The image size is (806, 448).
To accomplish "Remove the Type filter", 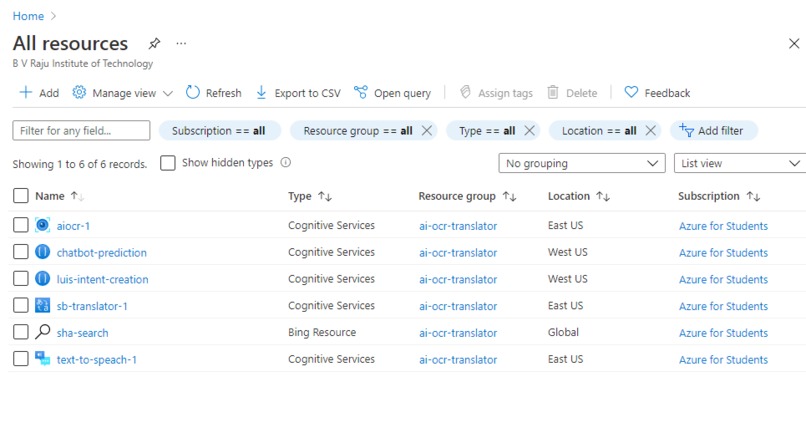I will [x=529, y=130].
